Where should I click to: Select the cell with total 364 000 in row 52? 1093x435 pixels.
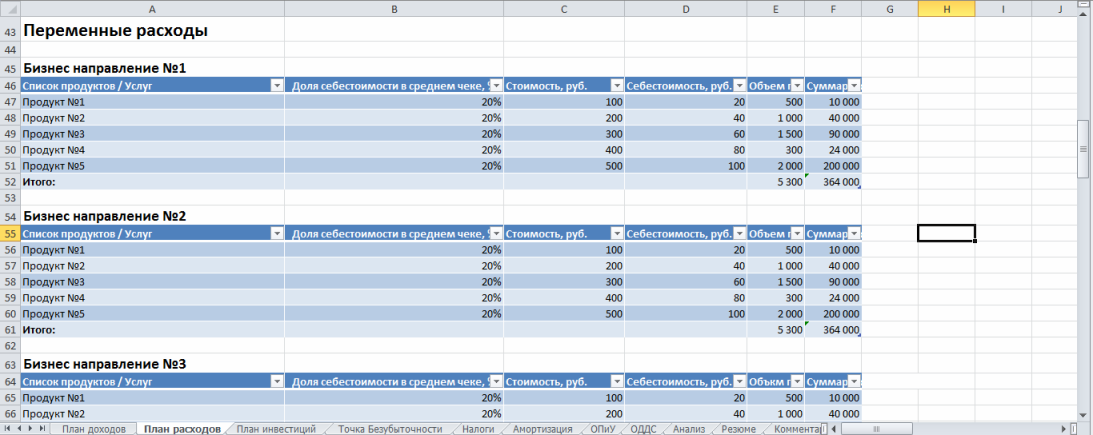832,183
